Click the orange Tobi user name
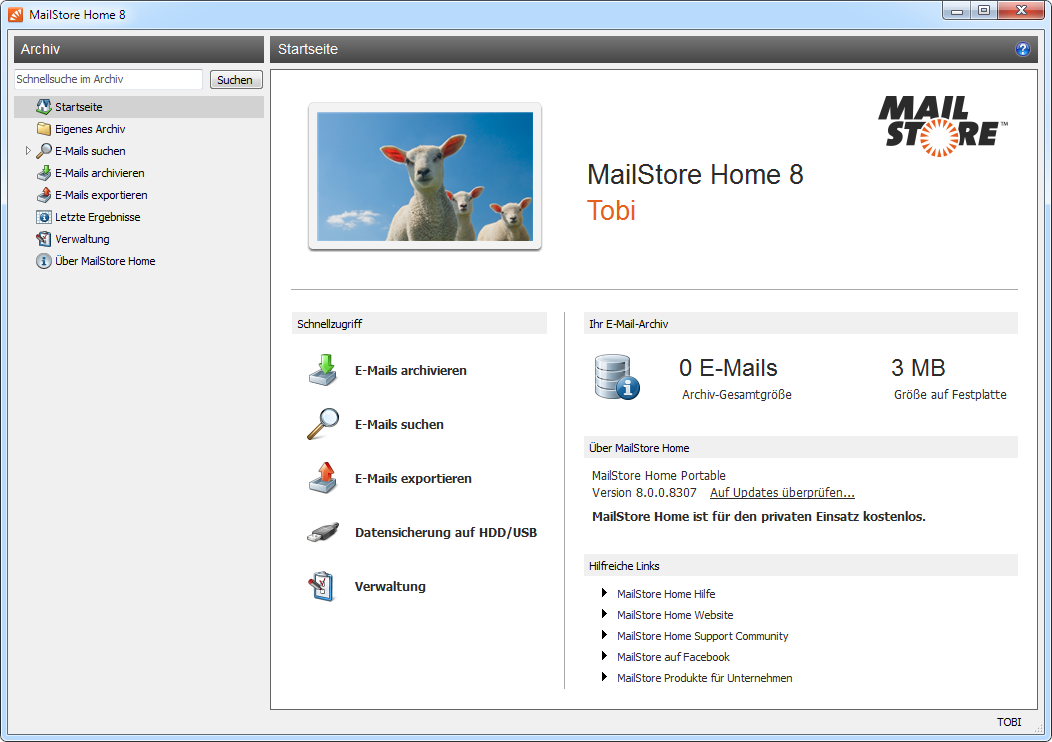 (611, 211)
